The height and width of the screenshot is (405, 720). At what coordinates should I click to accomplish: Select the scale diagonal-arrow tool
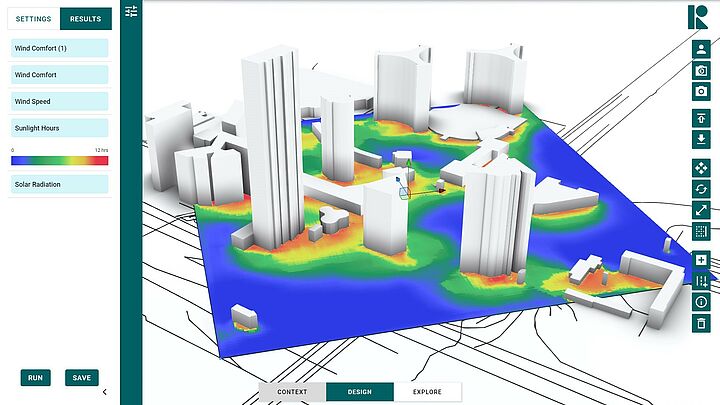click(x=701, y=210)
